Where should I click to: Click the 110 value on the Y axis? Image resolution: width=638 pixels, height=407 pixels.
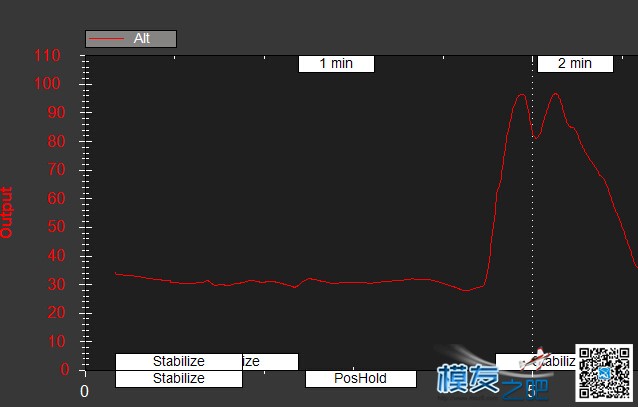point(47,55)
